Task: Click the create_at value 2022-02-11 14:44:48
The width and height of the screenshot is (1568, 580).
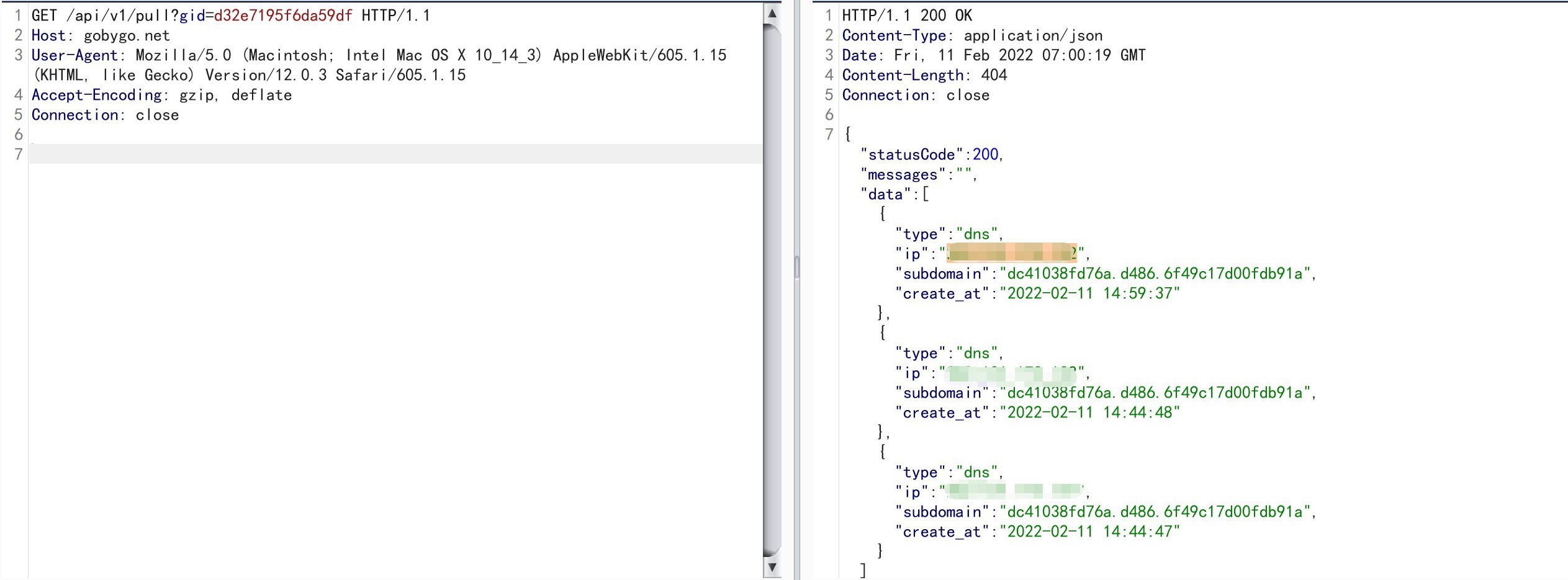Action: click(1089, 413)
